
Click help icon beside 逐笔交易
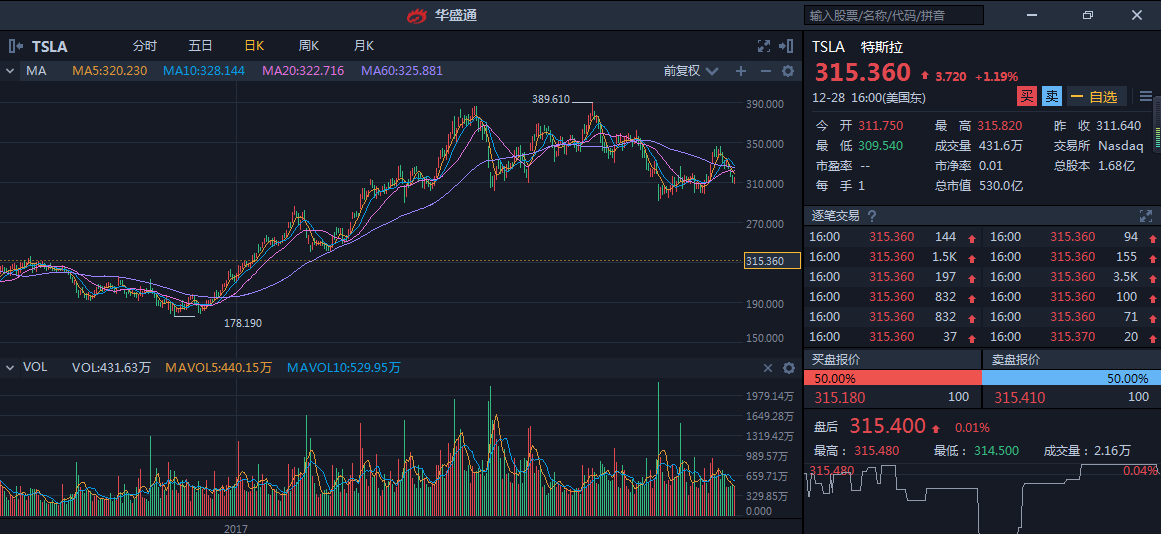tap(872, 216)
